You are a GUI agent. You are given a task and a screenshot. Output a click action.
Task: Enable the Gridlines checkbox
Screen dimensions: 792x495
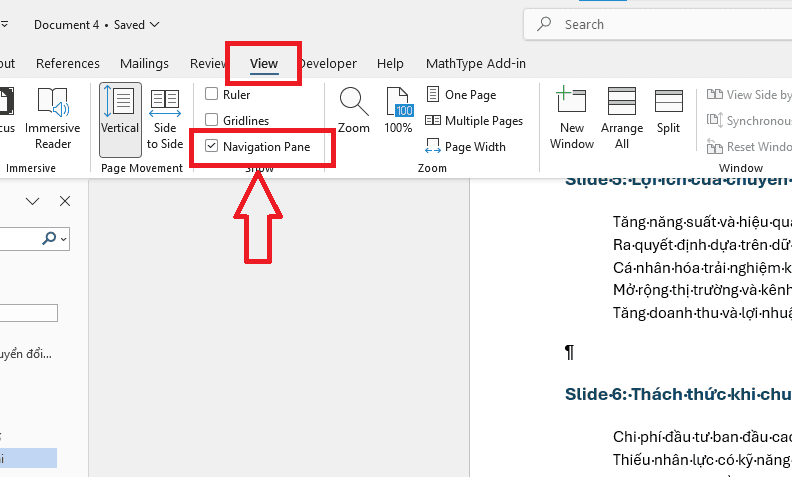coord(212,120)
